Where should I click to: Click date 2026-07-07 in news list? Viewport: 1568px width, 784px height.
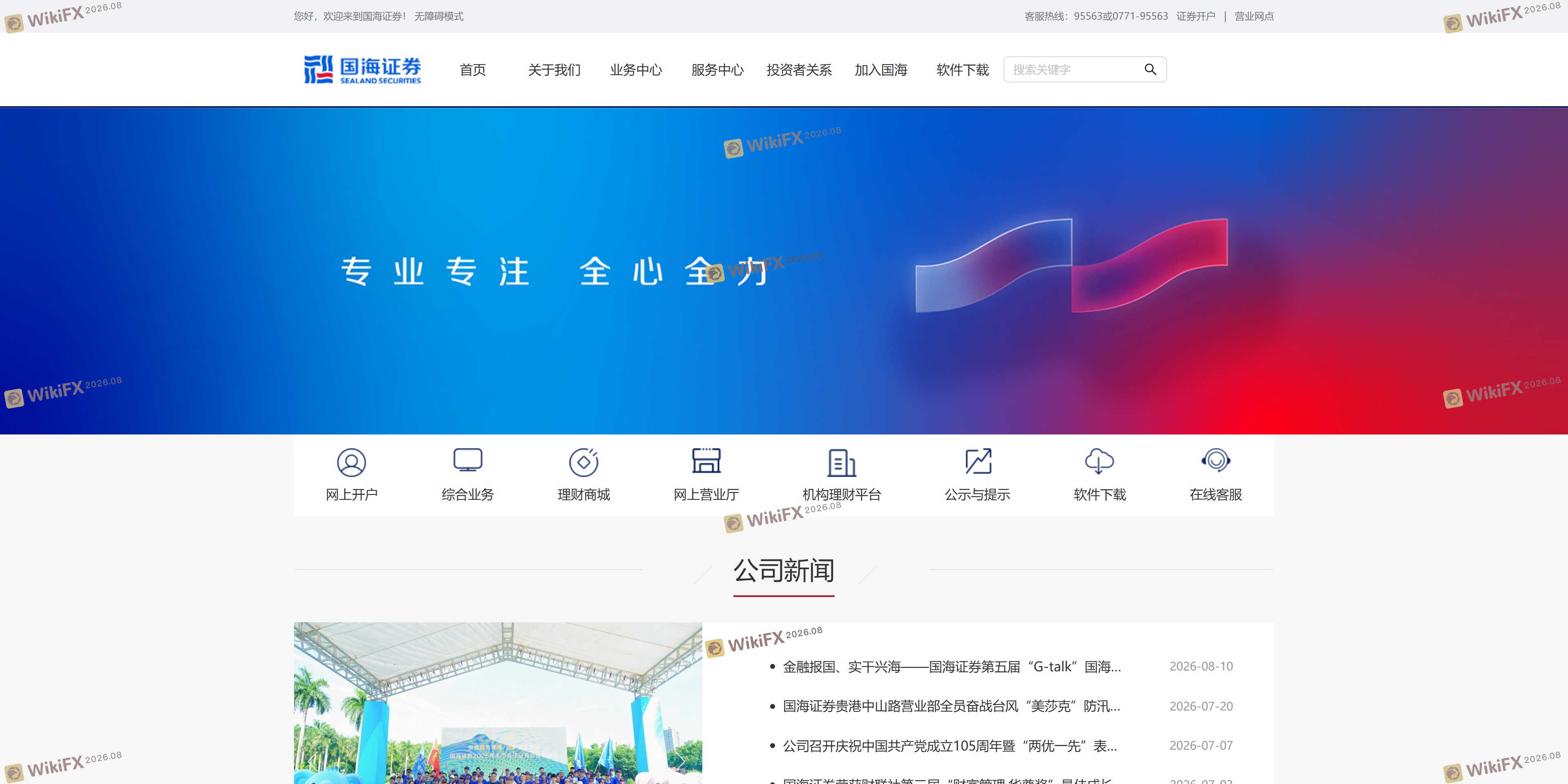click(x=1201, y=746)
